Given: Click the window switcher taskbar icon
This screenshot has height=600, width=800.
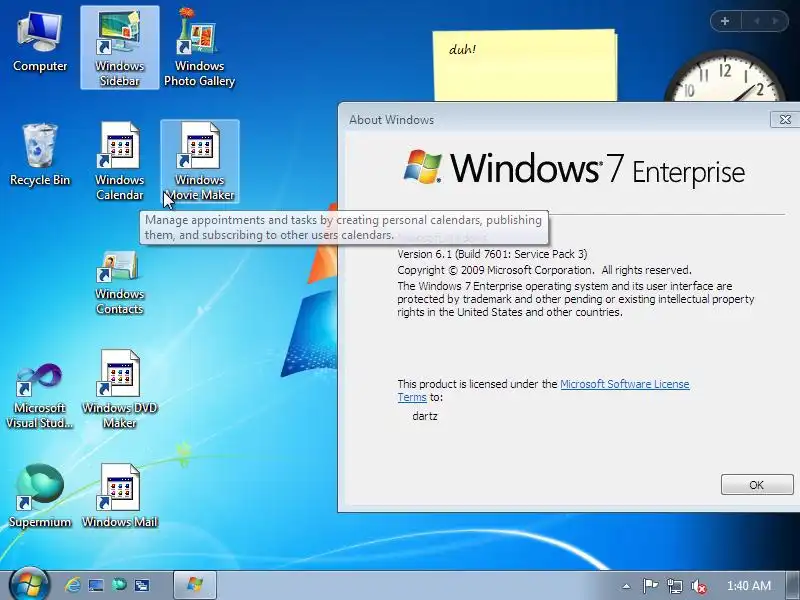Looking at the screenshot, I should [x=142, y=585].
